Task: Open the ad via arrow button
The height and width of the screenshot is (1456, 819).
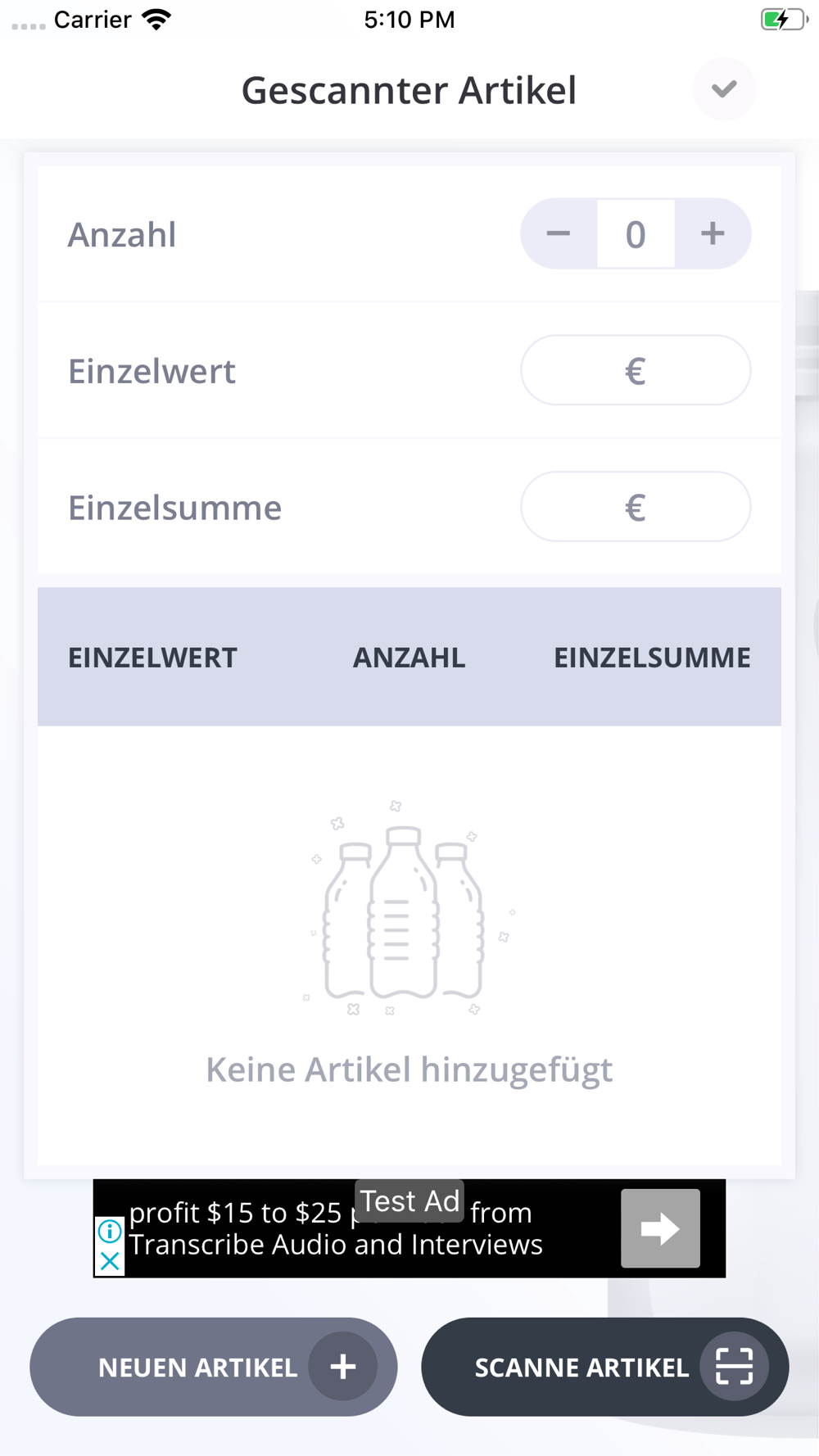Action: click(x=660, y=1228)
